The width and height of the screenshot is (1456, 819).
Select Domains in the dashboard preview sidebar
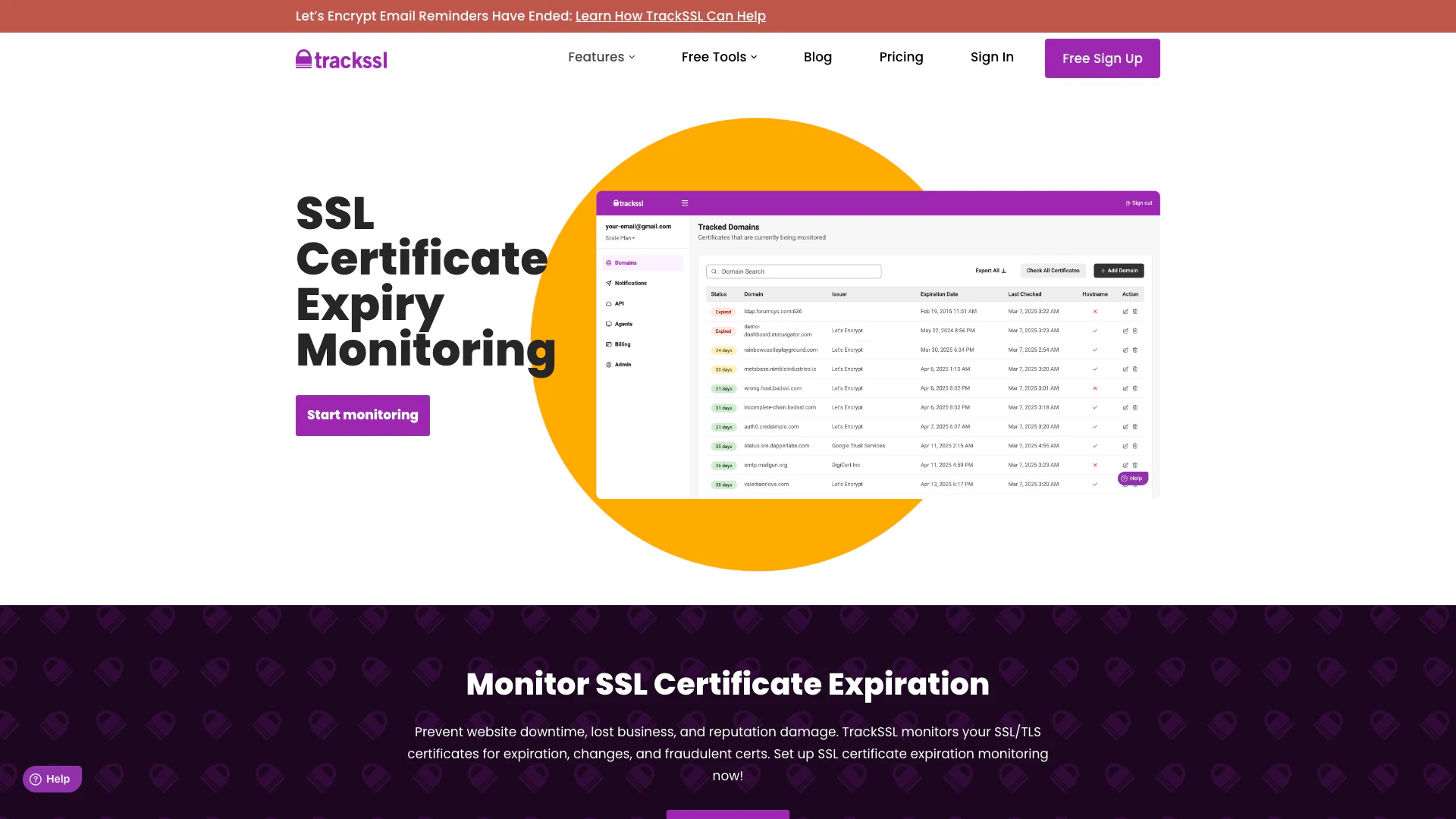coord(642,263)
